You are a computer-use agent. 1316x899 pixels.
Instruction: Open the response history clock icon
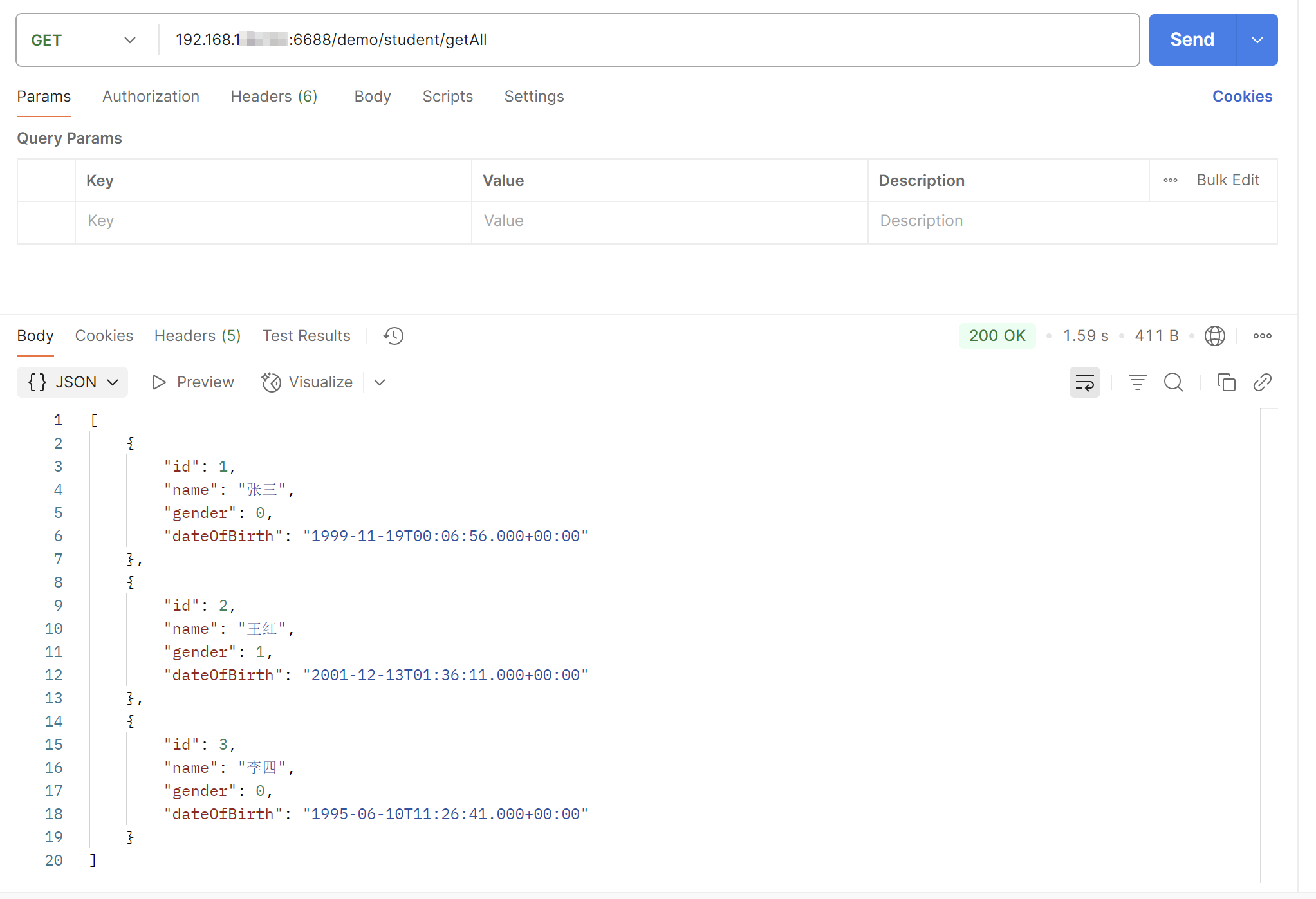tap(393, 336)
